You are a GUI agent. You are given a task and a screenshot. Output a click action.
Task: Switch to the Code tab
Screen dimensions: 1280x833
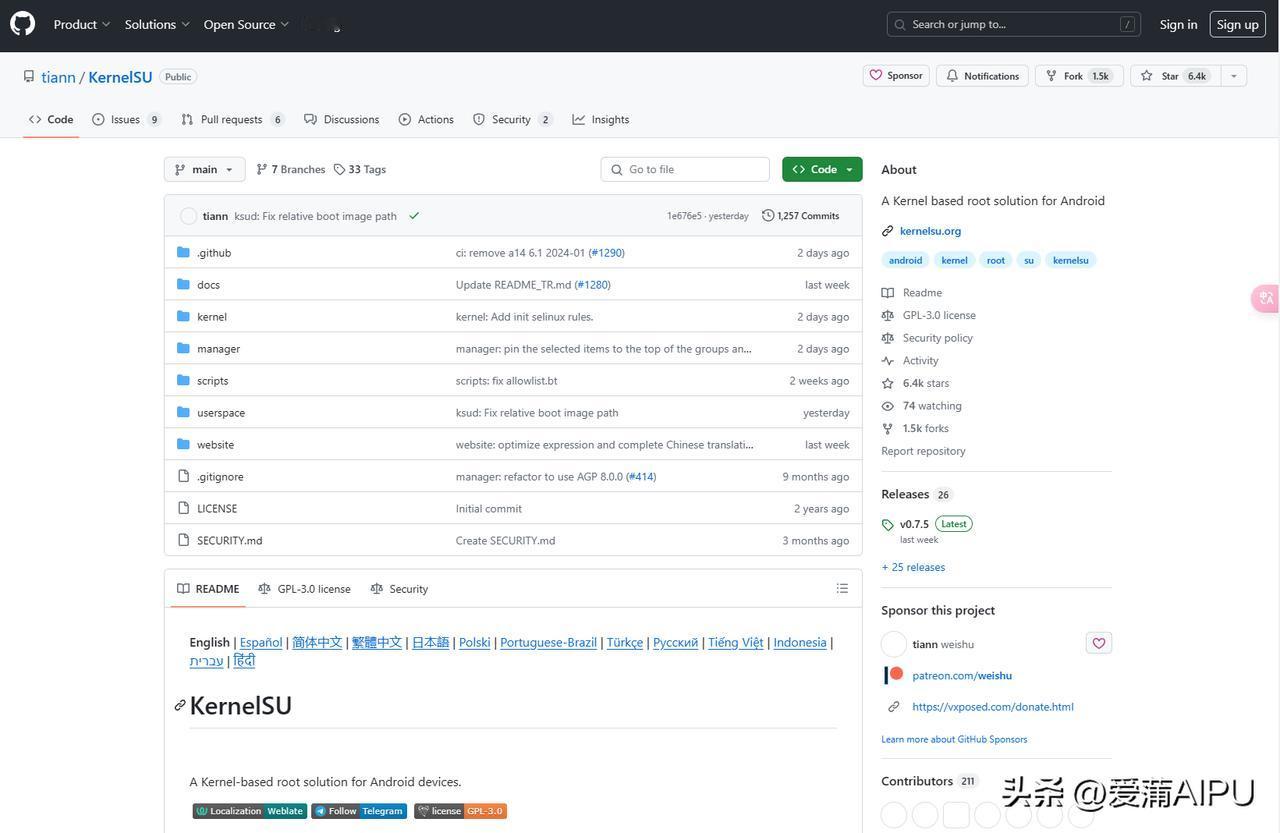(51, 120)
